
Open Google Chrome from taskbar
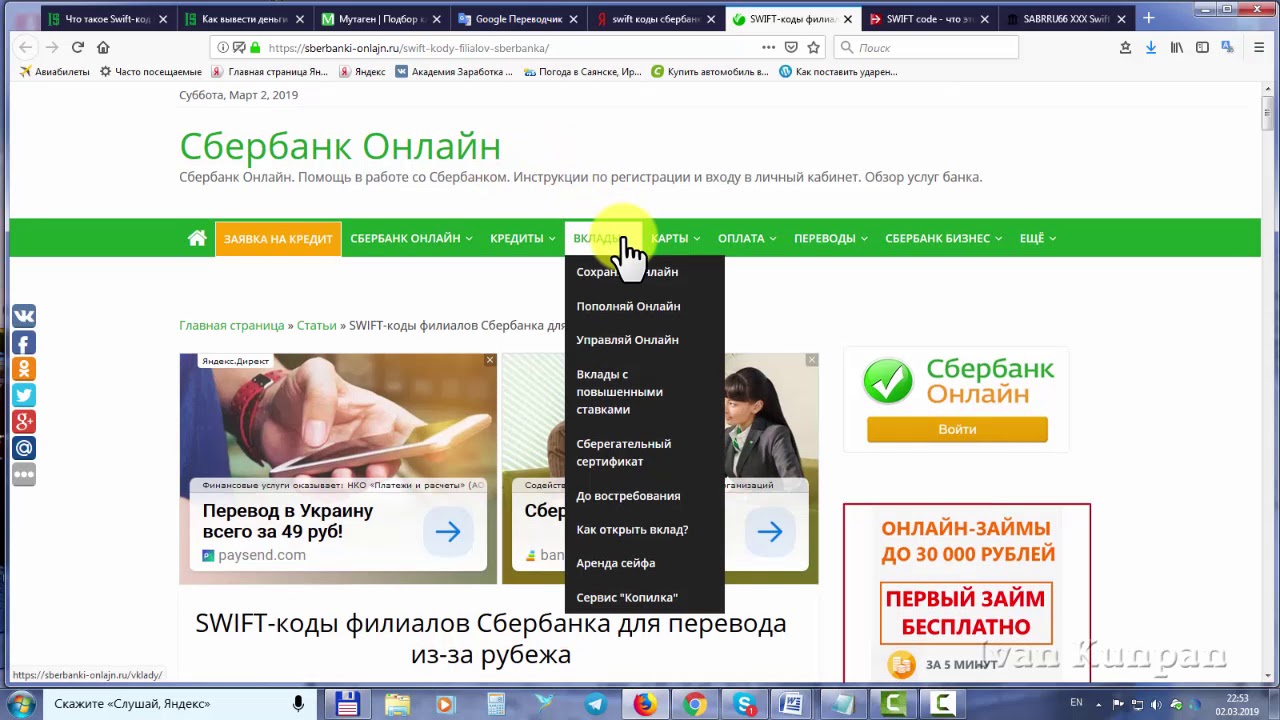pos(694,704)
